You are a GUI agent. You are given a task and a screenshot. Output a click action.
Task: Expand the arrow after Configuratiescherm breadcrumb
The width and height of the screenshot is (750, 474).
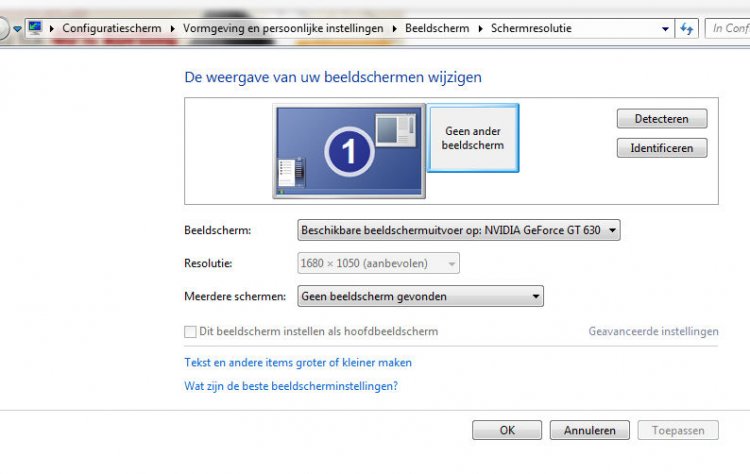pyautogui.click(x=173, y=29)
